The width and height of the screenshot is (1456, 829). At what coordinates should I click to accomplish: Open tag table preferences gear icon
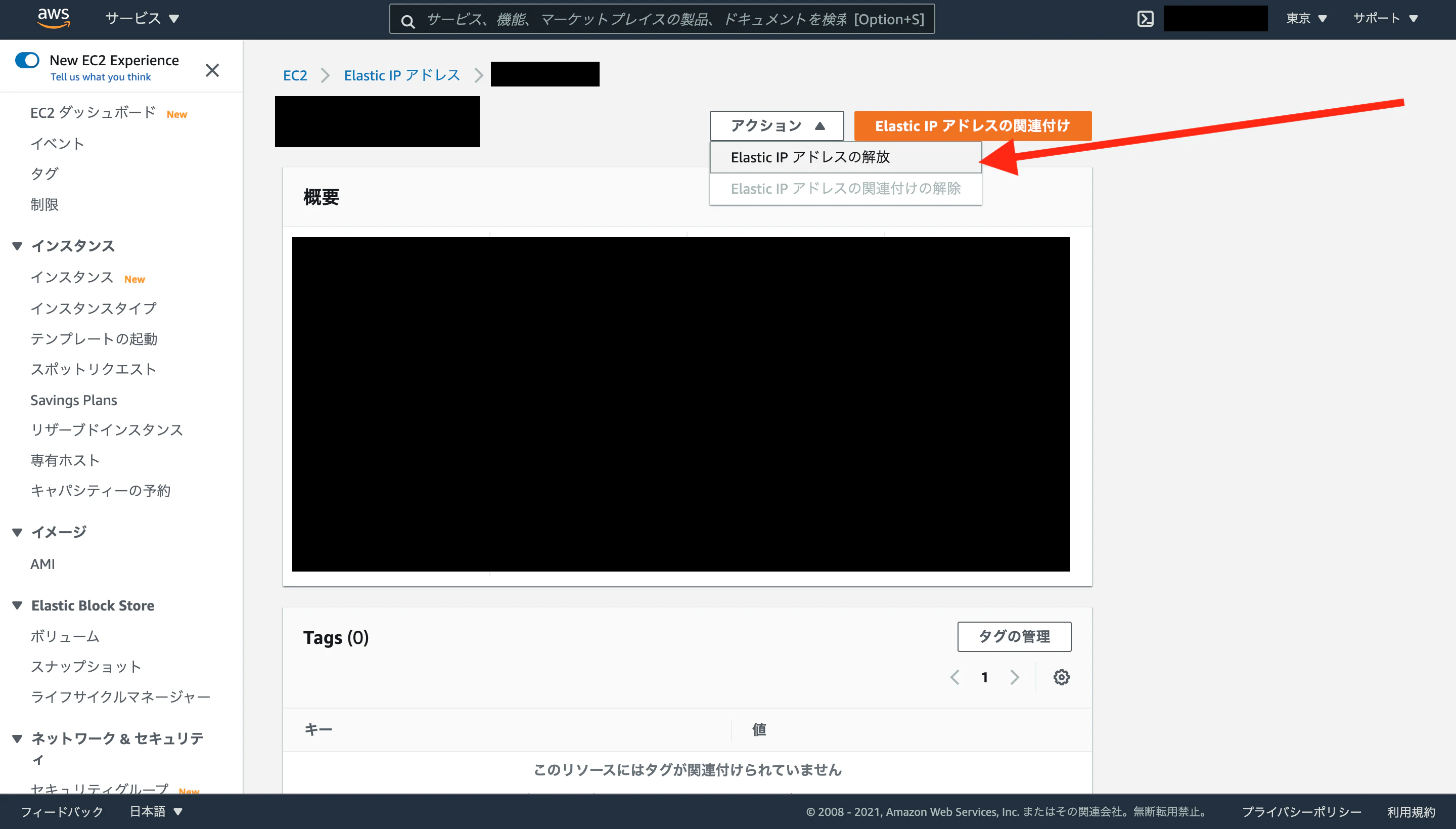[1061, 678]
